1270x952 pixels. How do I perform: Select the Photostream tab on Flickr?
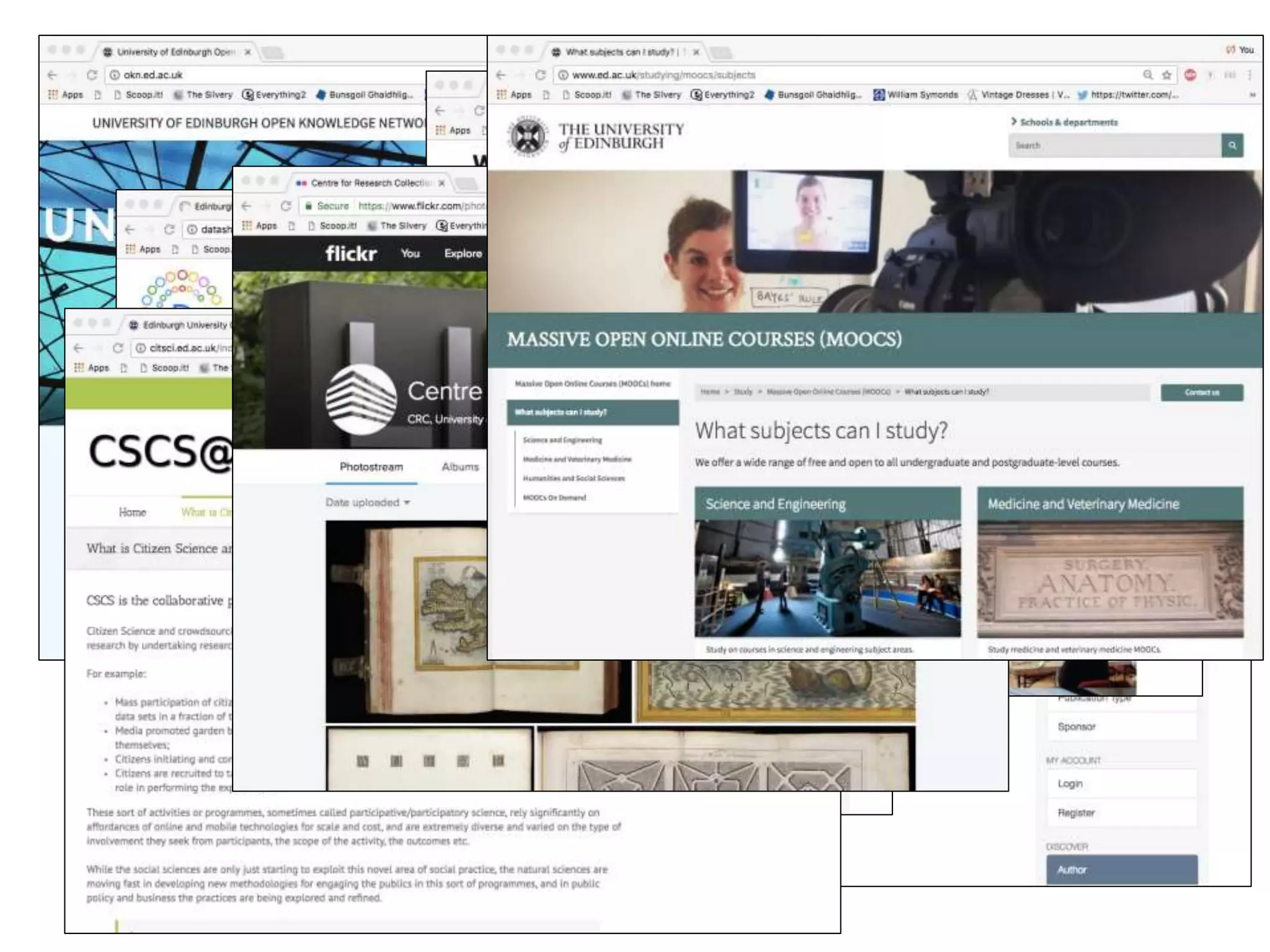click(x=371, y=467)
